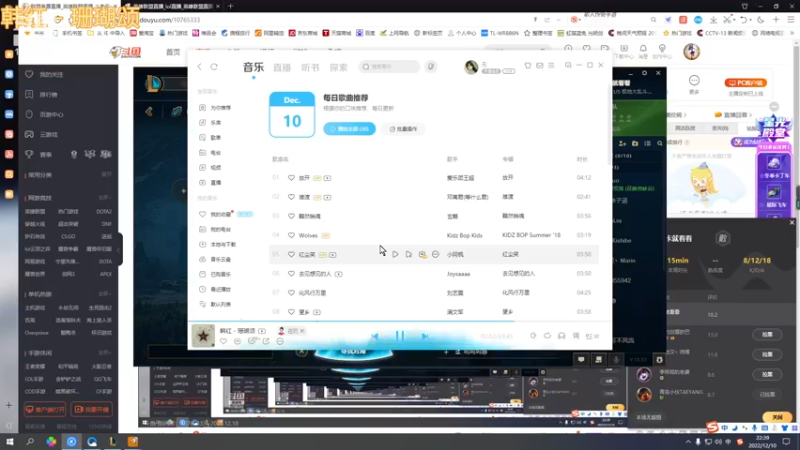Favorite song 06 by Joysaaaa

291,273
